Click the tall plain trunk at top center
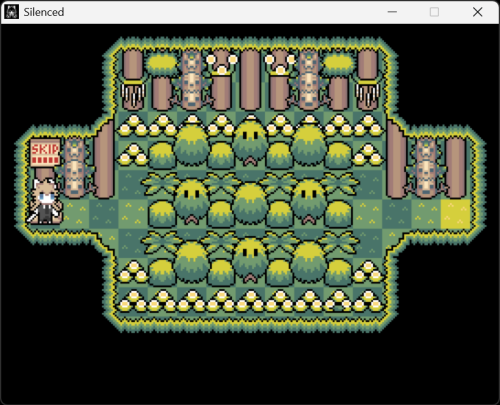The width and height of the screenshot is (500, 405). pos(250,80)
